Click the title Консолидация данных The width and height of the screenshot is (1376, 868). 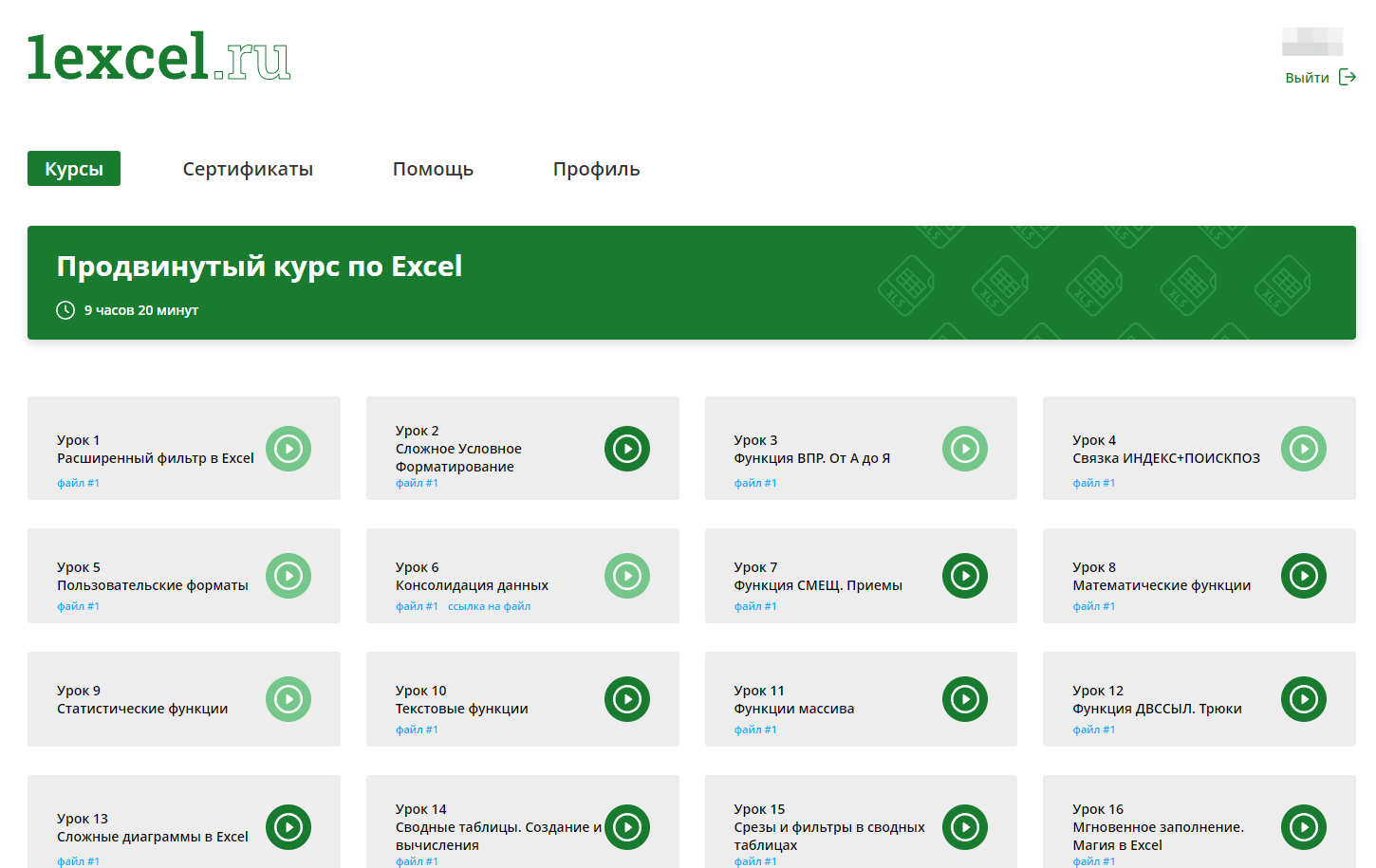click(x=472, y=585)
